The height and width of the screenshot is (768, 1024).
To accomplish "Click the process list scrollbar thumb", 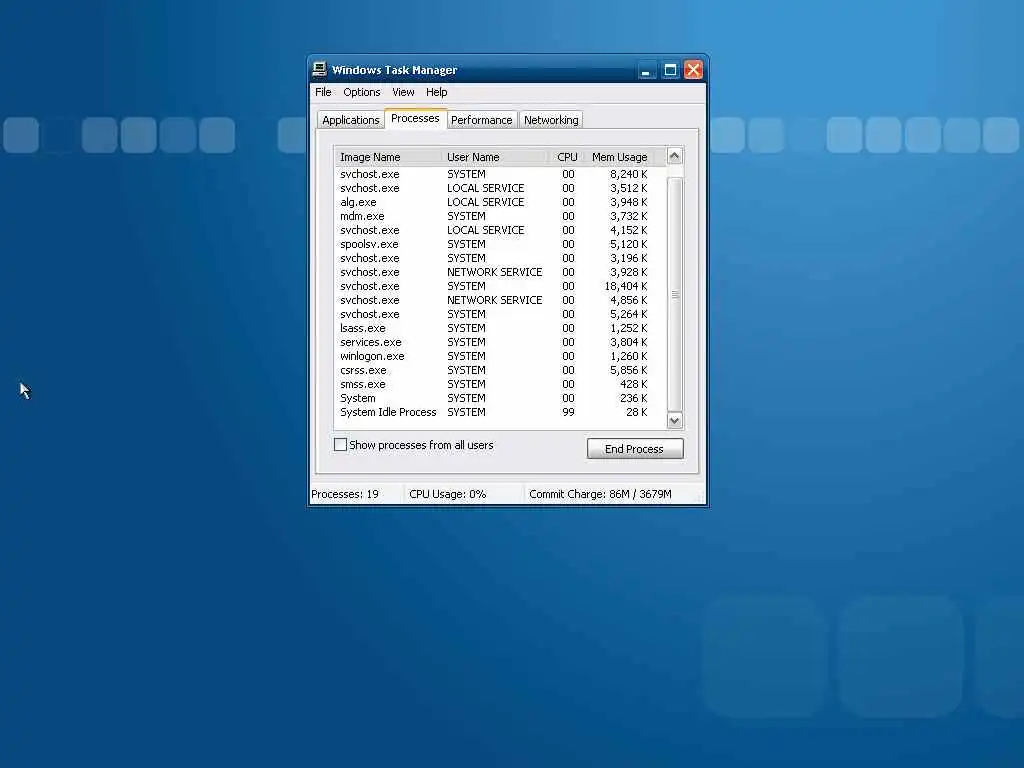I will (x=675, y=295).
